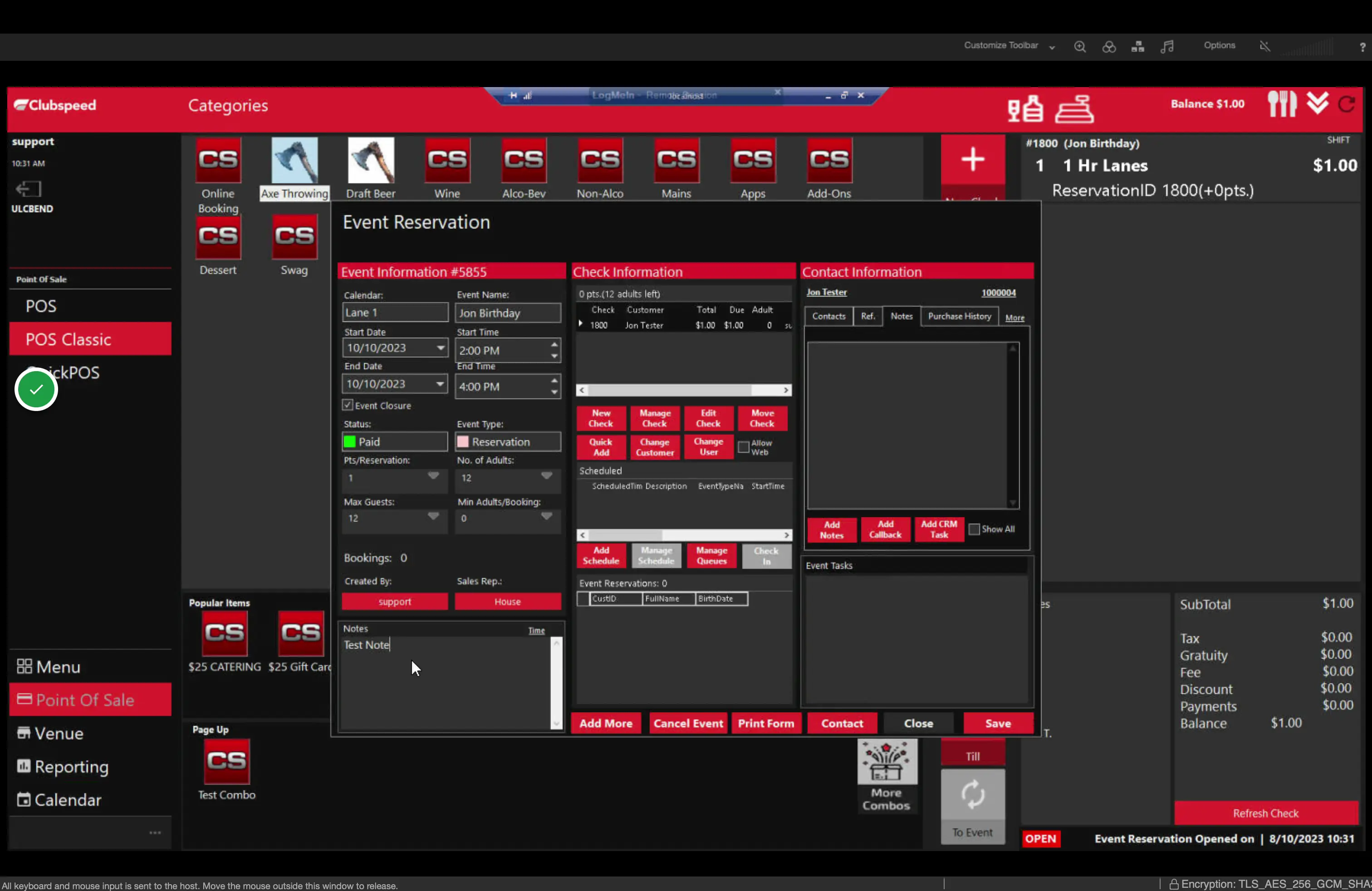The image size is (1372, 891).
Task: Click the pink Reservation type swatch
Action: pos(462,441)
